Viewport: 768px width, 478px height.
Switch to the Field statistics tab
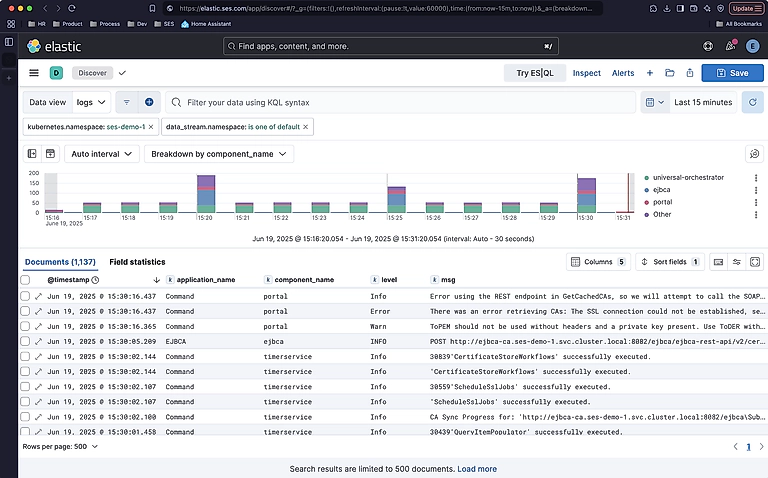click(x=137, y=261)
